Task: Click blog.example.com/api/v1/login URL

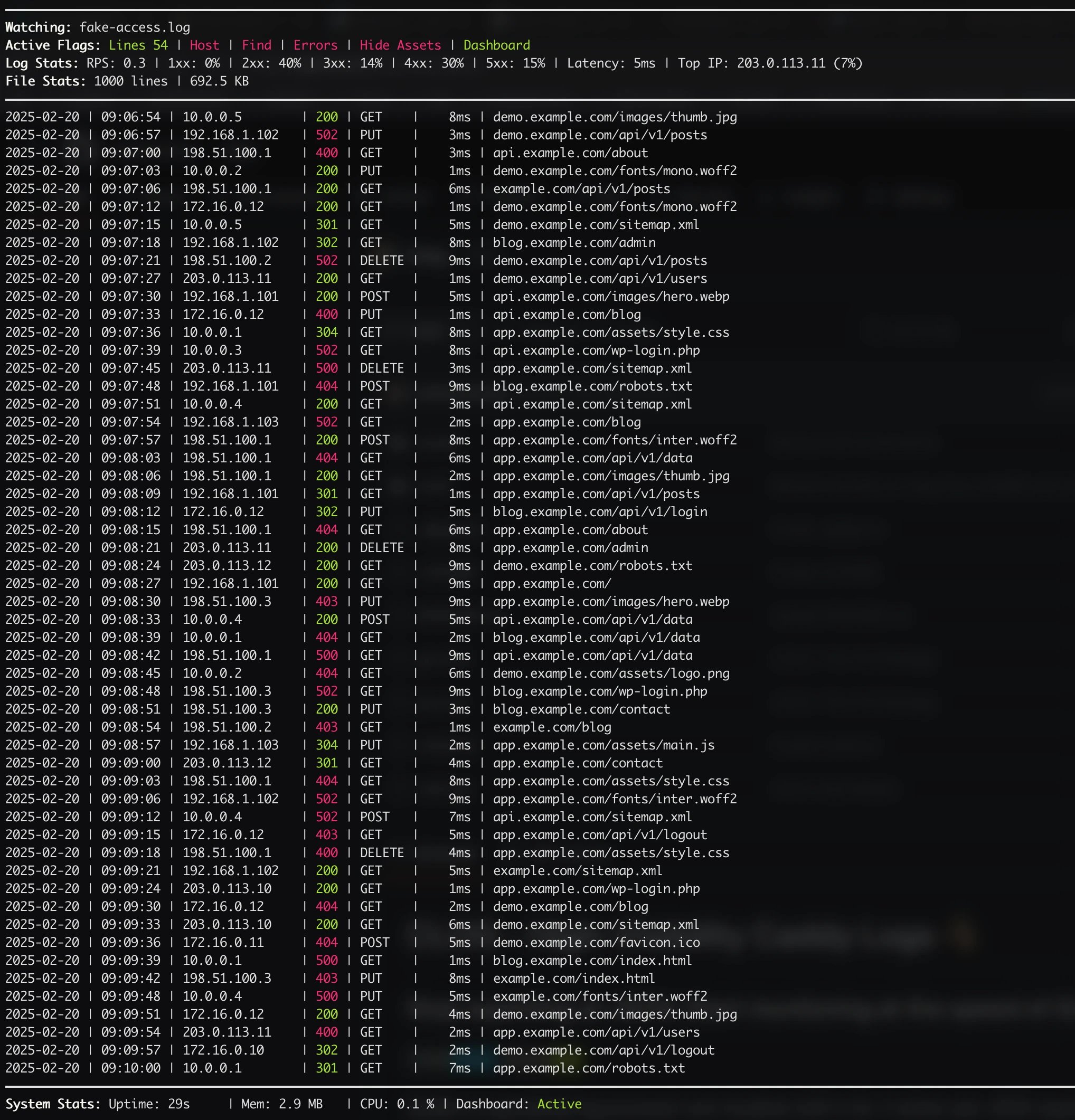Action: tap(600, 512)
